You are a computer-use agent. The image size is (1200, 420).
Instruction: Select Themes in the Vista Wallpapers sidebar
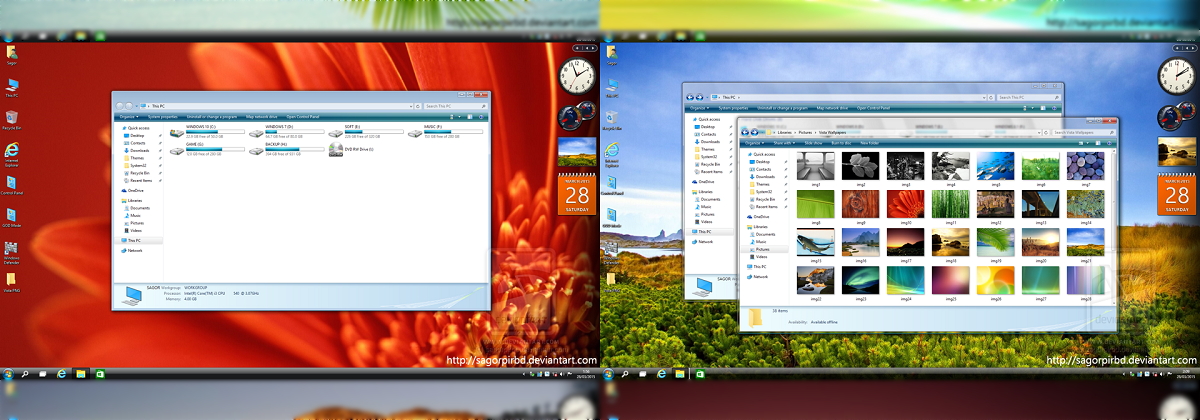tap(761, 184)
